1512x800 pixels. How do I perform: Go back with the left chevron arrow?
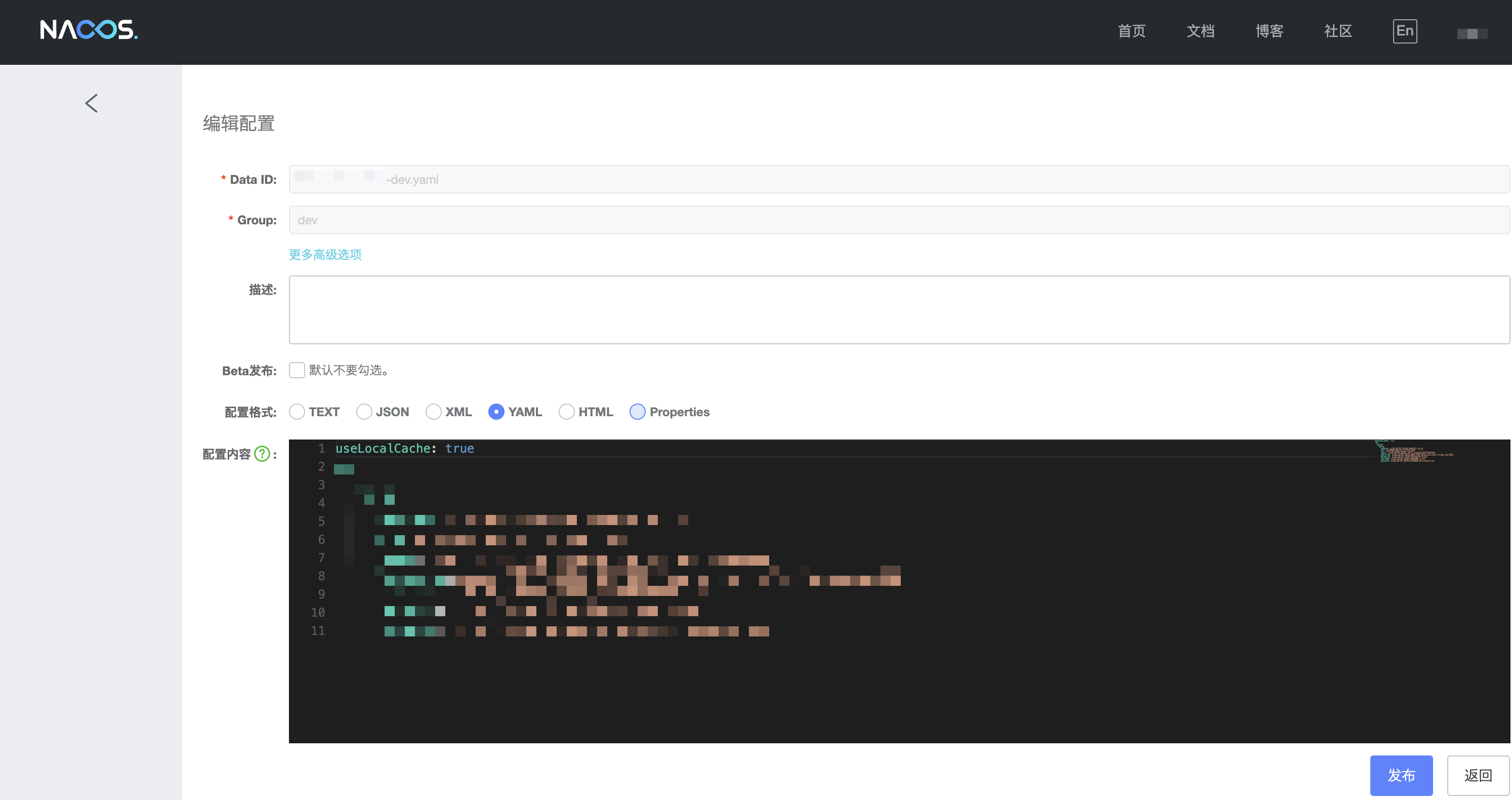[x=91, y=103]
